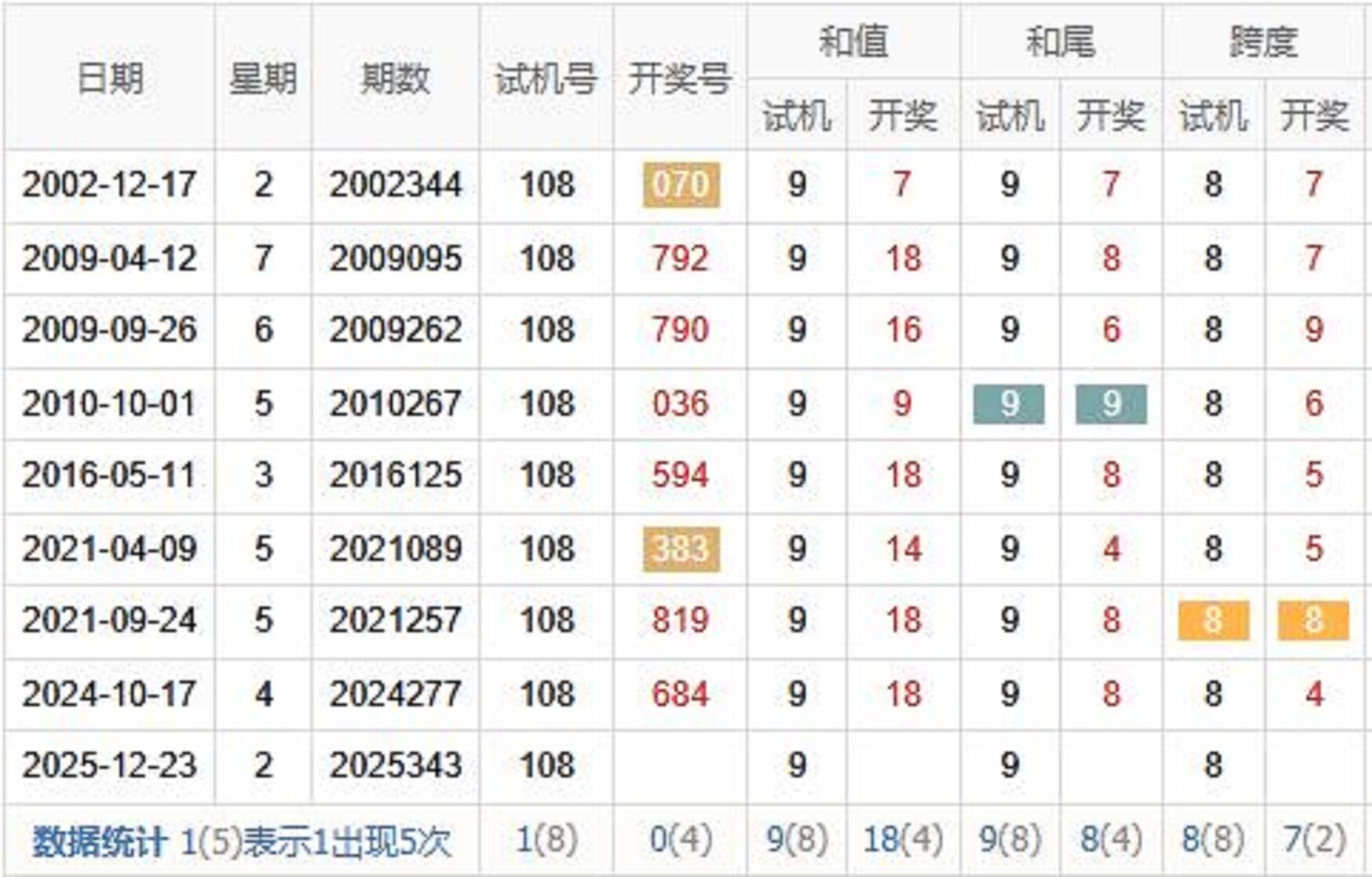The height and width of the screenshot is (877, 1372).
Task: Click the 7(2) statistic in the summary row
Action: [x=1314, y=840]
